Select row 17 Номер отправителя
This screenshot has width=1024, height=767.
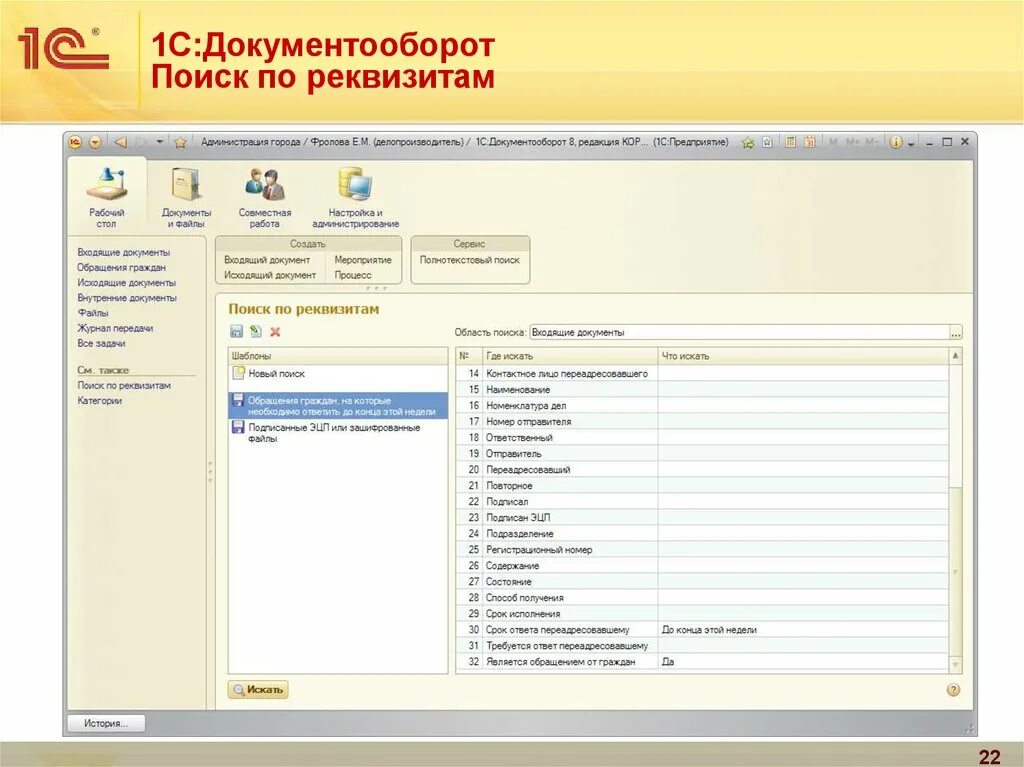703,421
